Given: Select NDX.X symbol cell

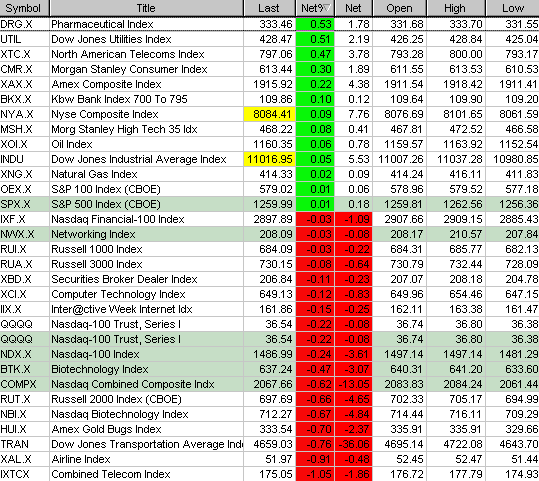Looking at the screenshot, I should (x=24, y=354).
